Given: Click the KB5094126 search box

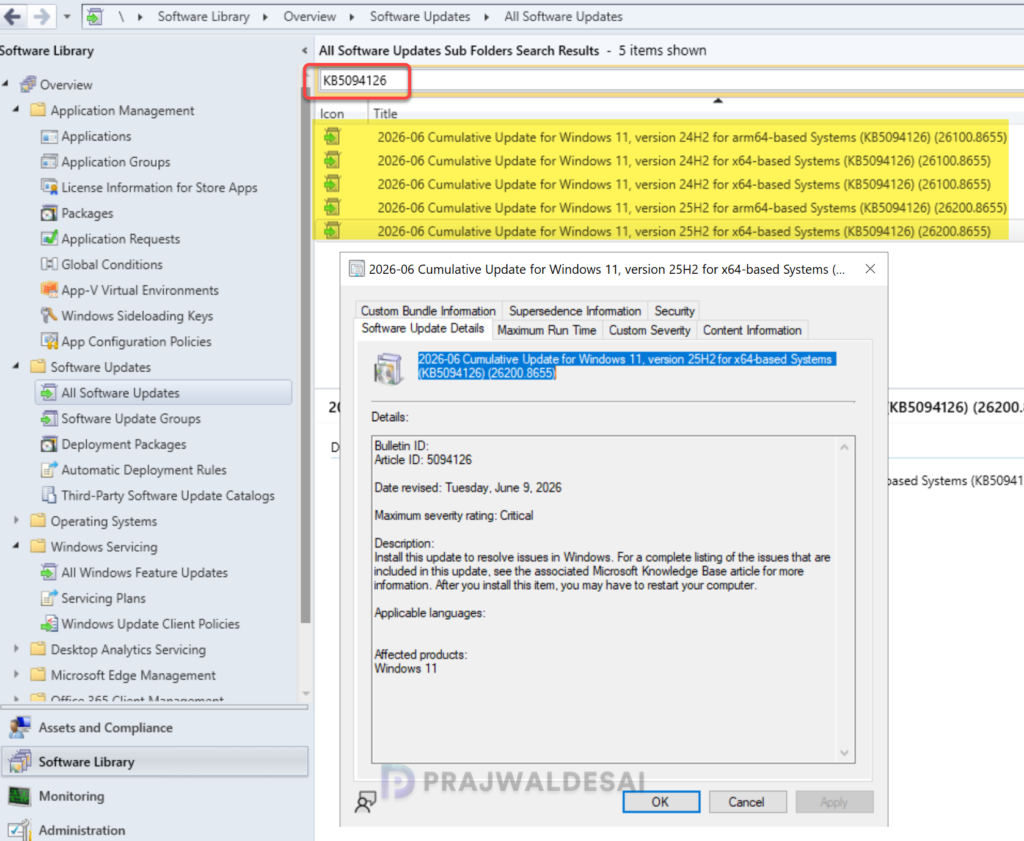Looking at the screenshot, I should 673,80.
